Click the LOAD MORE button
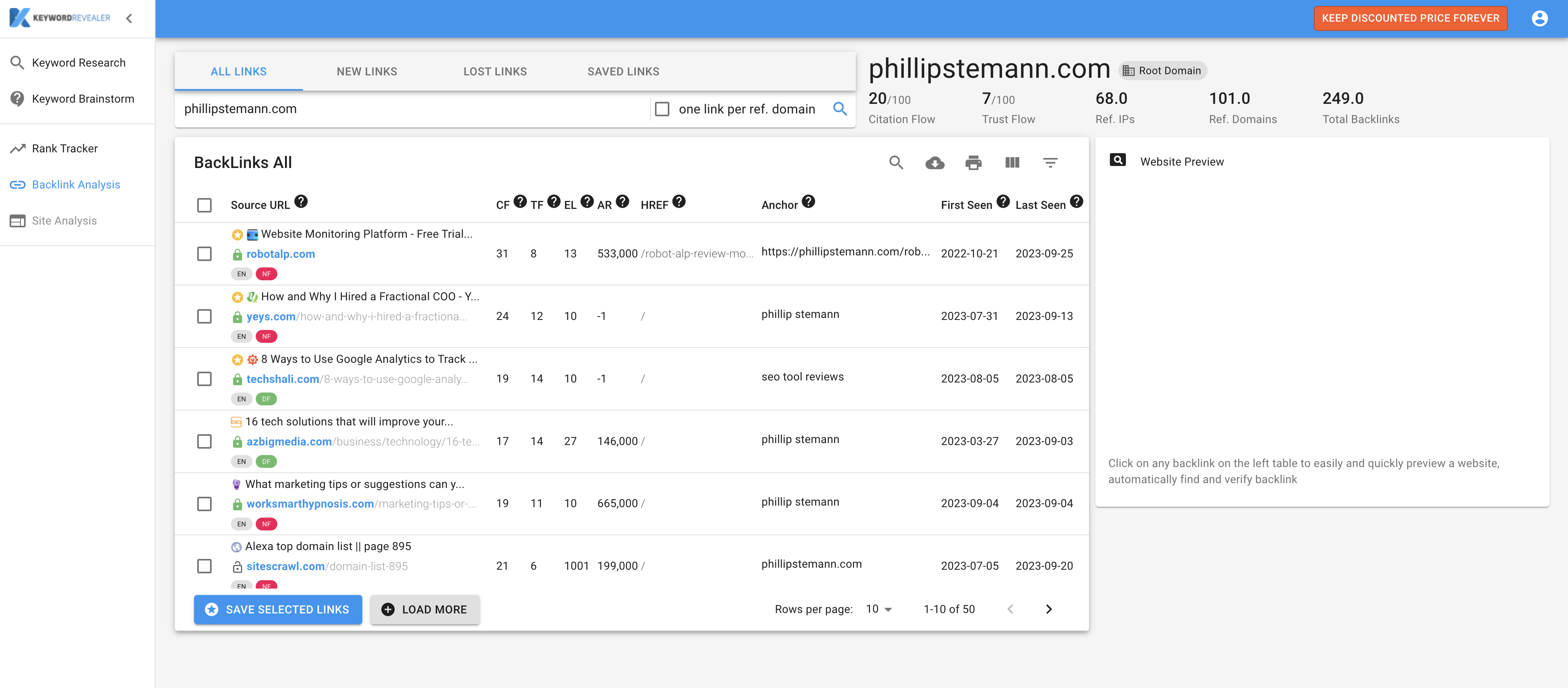Viewport: 1568px width, 688px height. tap(424, 609)
